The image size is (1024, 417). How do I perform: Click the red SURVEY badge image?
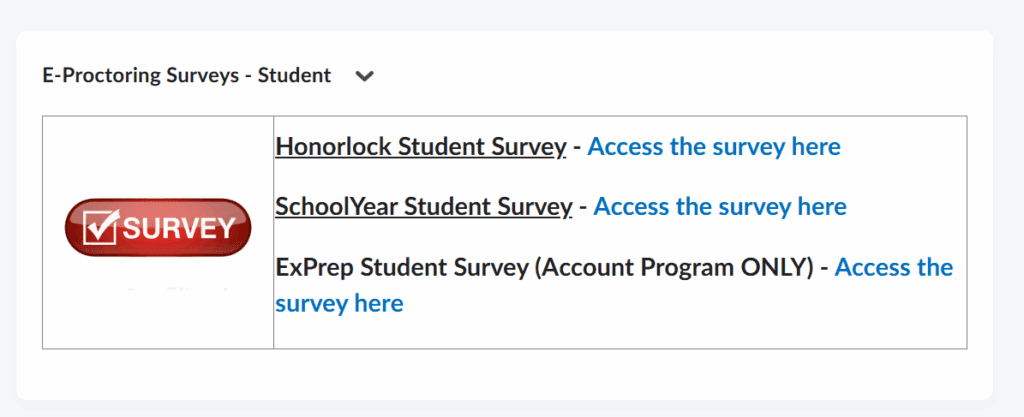coord(157,227)
